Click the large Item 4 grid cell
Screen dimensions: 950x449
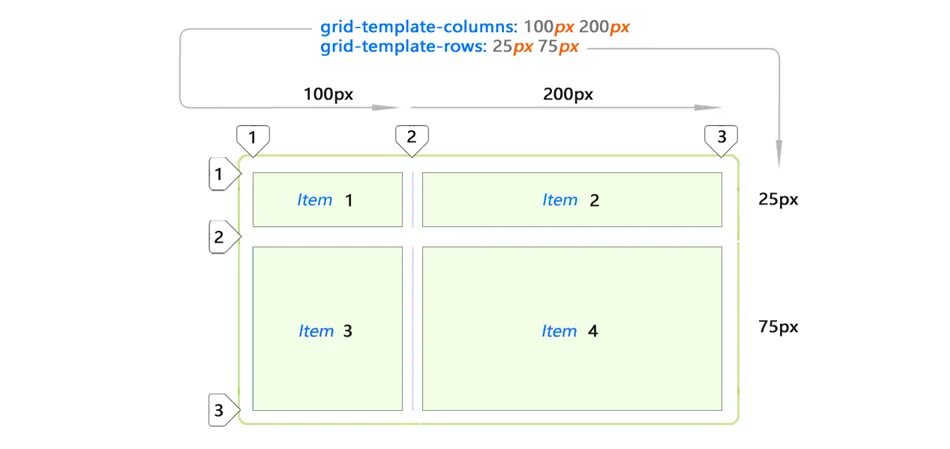pyautogui.click(x=571, y=330)
